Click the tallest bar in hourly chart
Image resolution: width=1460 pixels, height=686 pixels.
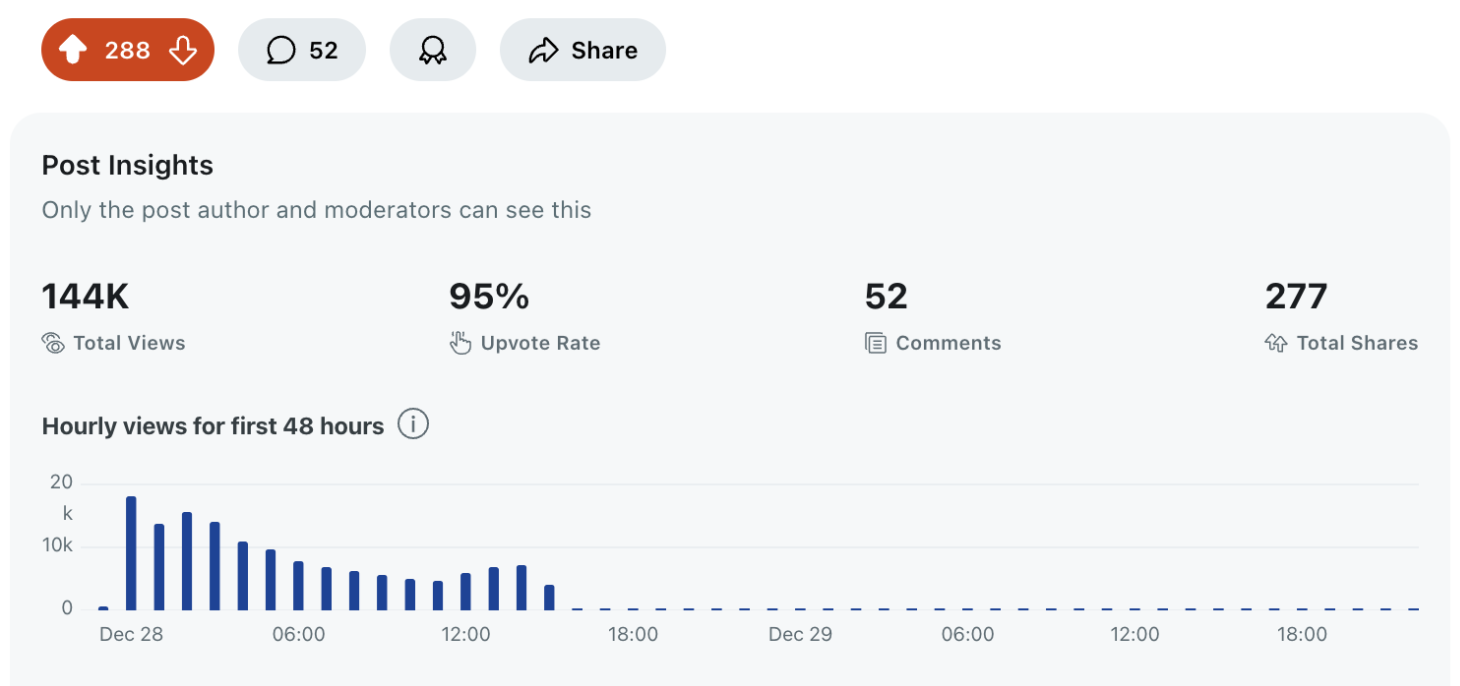click(131, 553)
